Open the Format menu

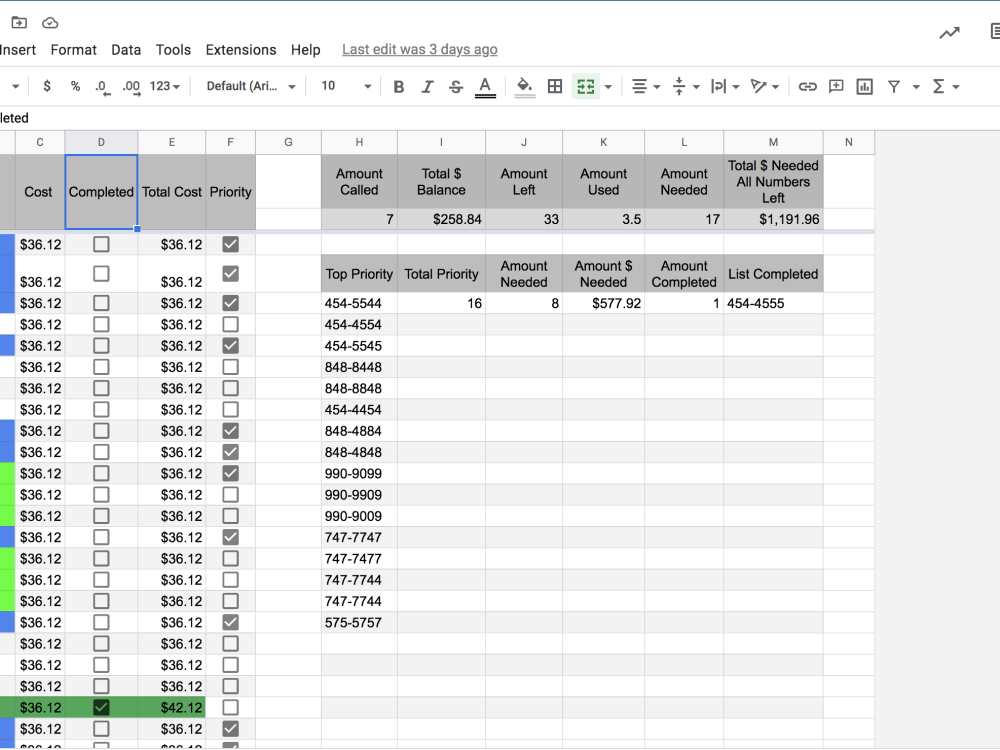coord(73,49)
